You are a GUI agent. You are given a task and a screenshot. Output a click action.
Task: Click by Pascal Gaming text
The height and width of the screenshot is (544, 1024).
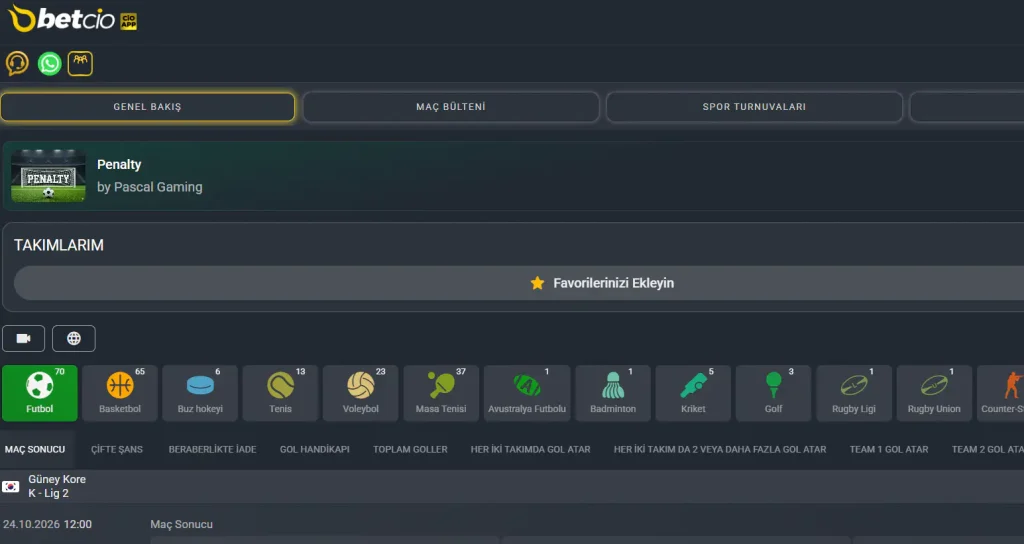tap(150, 187)
